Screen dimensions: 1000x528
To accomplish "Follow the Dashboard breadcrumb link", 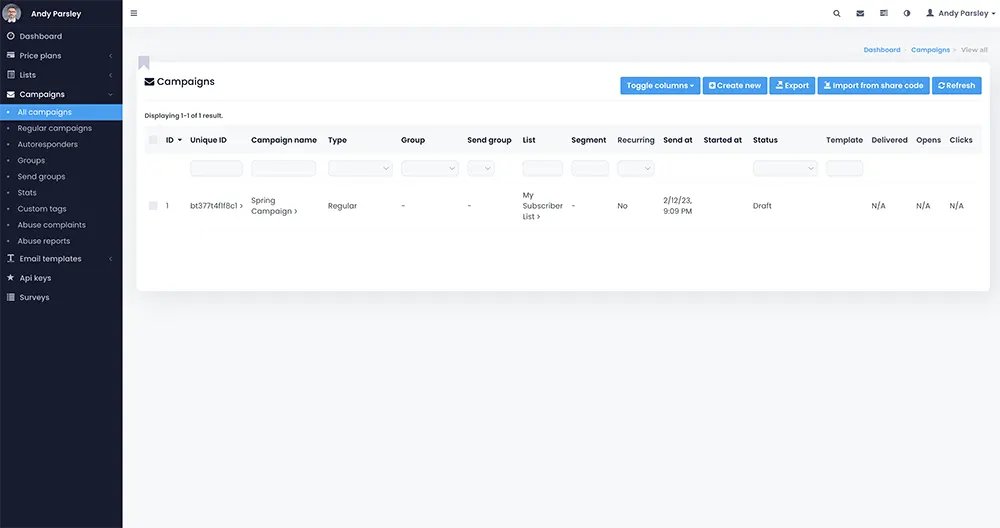I will (x=882, y=50).
